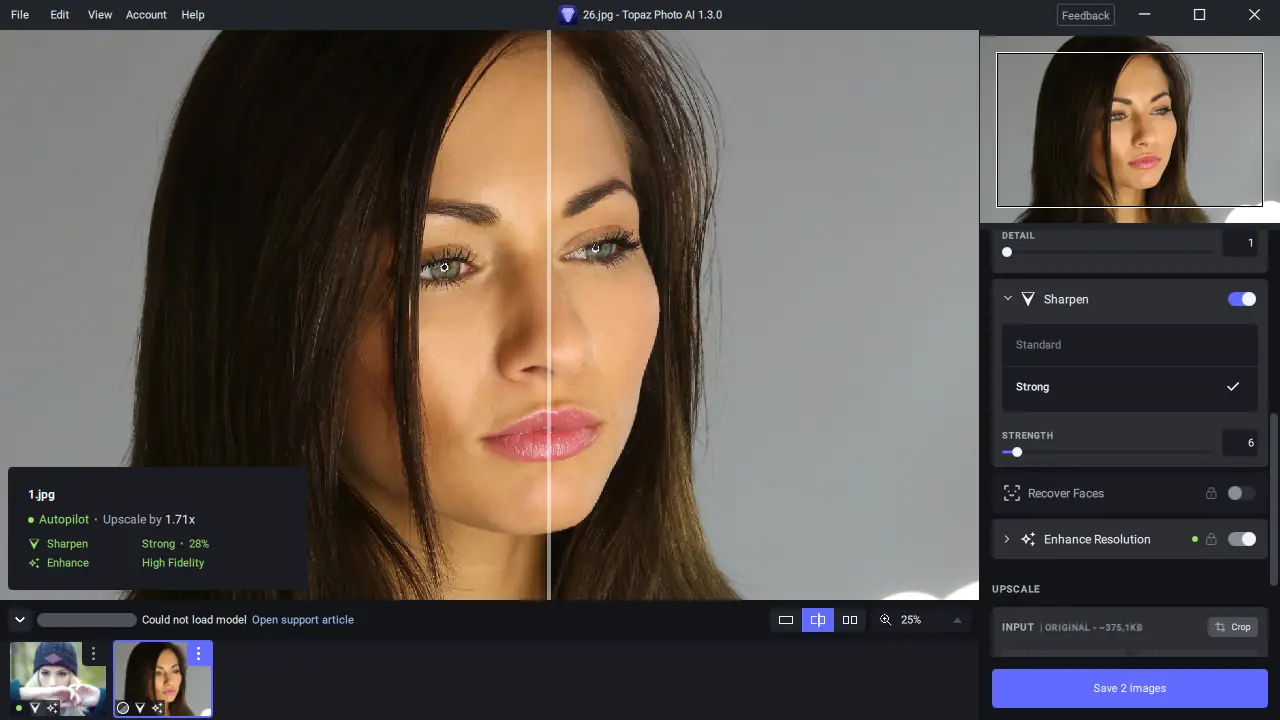Click the Recover Faces face icon
Image resolution: width=1280 pixels, height=720 pixels.
(1011, 493)
